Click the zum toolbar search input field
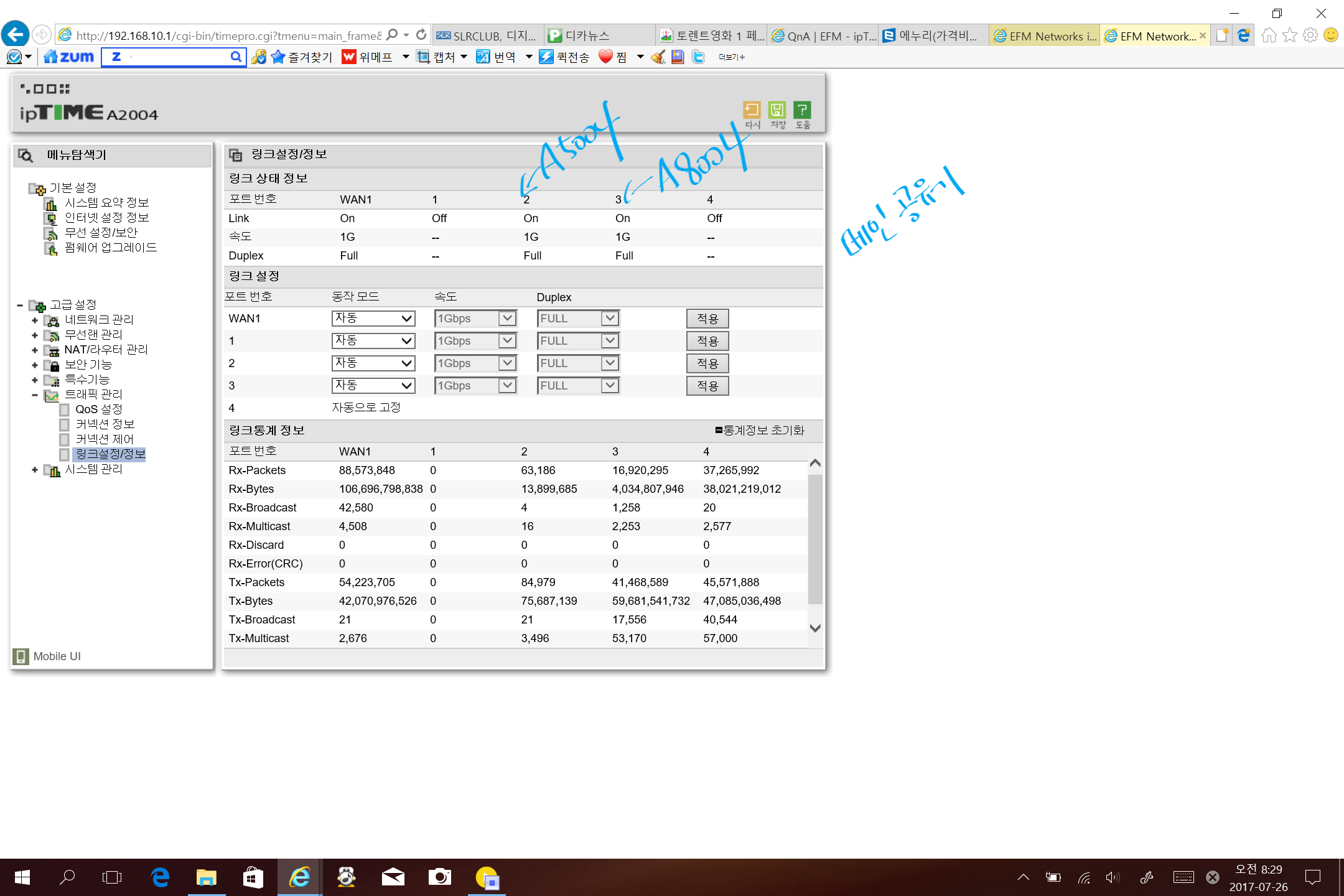The image size is (1344, 896). tap(166, 57)
